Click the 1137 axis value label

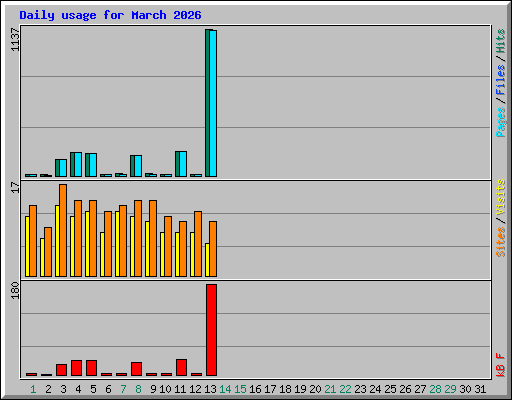[15, 40]
